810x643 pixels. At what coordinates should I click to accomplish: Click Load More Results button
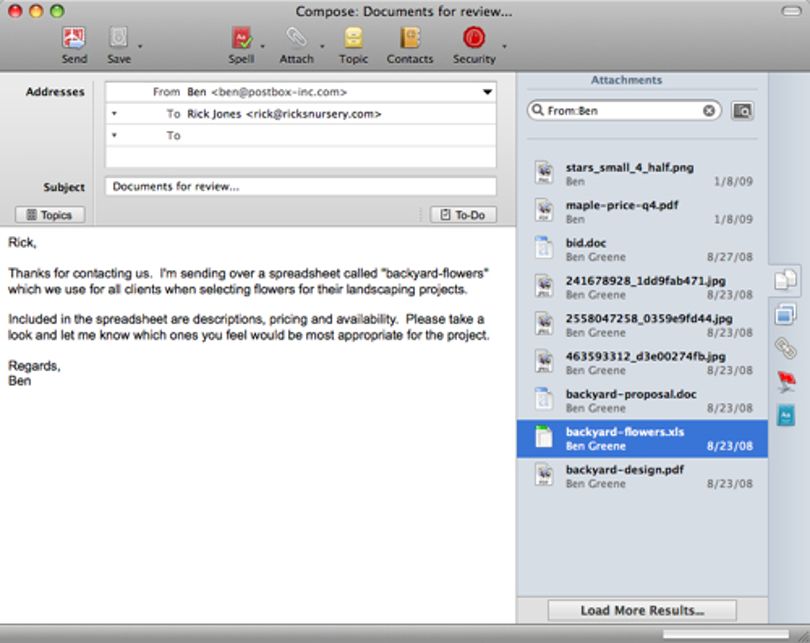pos(642,610)
